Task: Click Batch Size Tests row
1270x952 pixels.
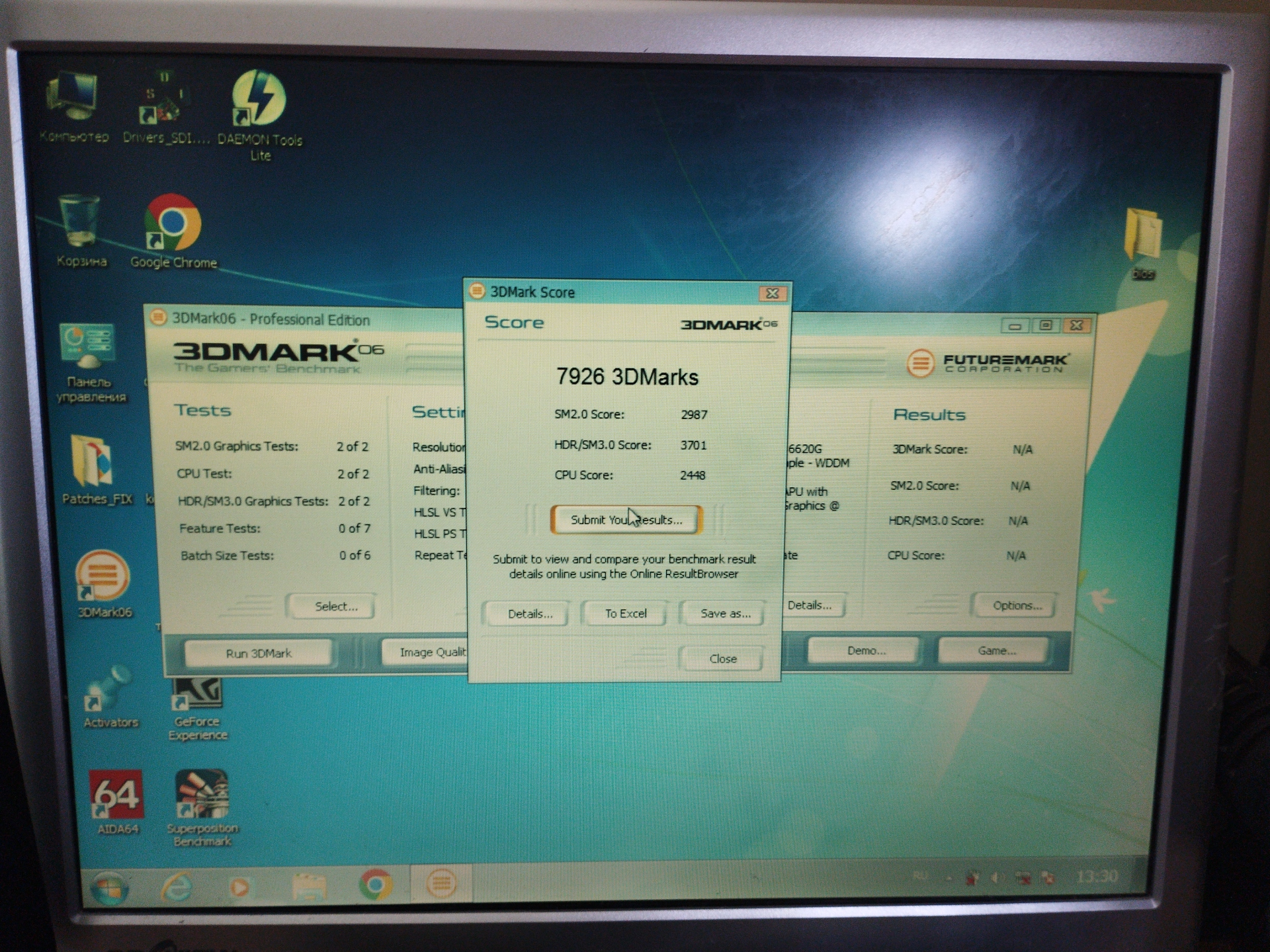Action: (x=275, y=555)
